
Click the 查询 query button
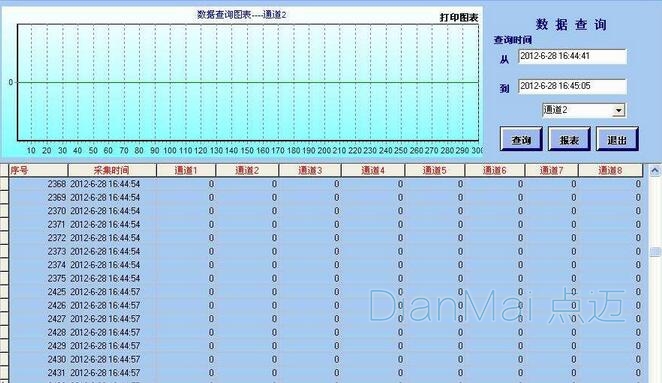[521, 139]
